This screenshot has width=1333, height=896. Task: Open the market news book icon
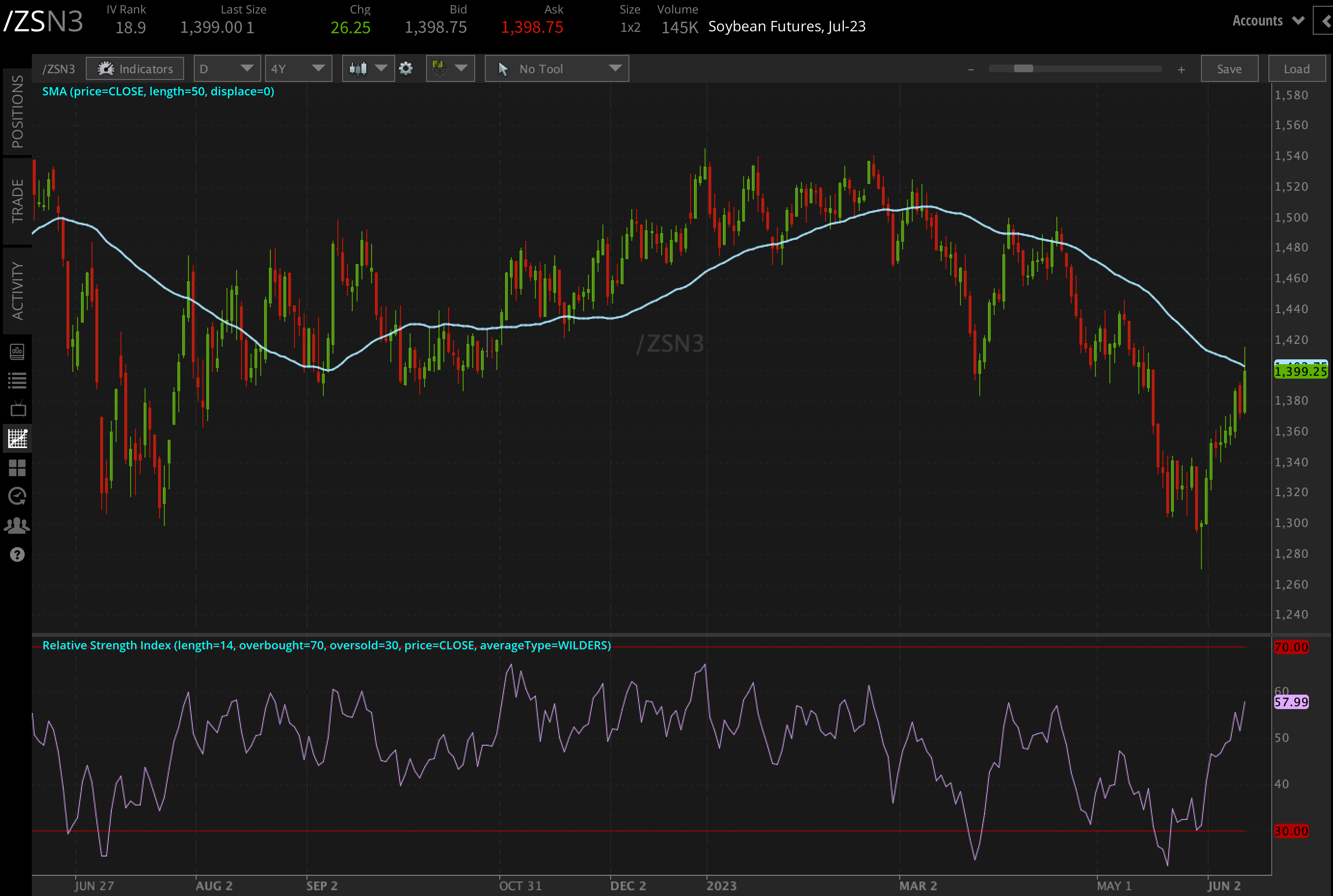[17, 352]
